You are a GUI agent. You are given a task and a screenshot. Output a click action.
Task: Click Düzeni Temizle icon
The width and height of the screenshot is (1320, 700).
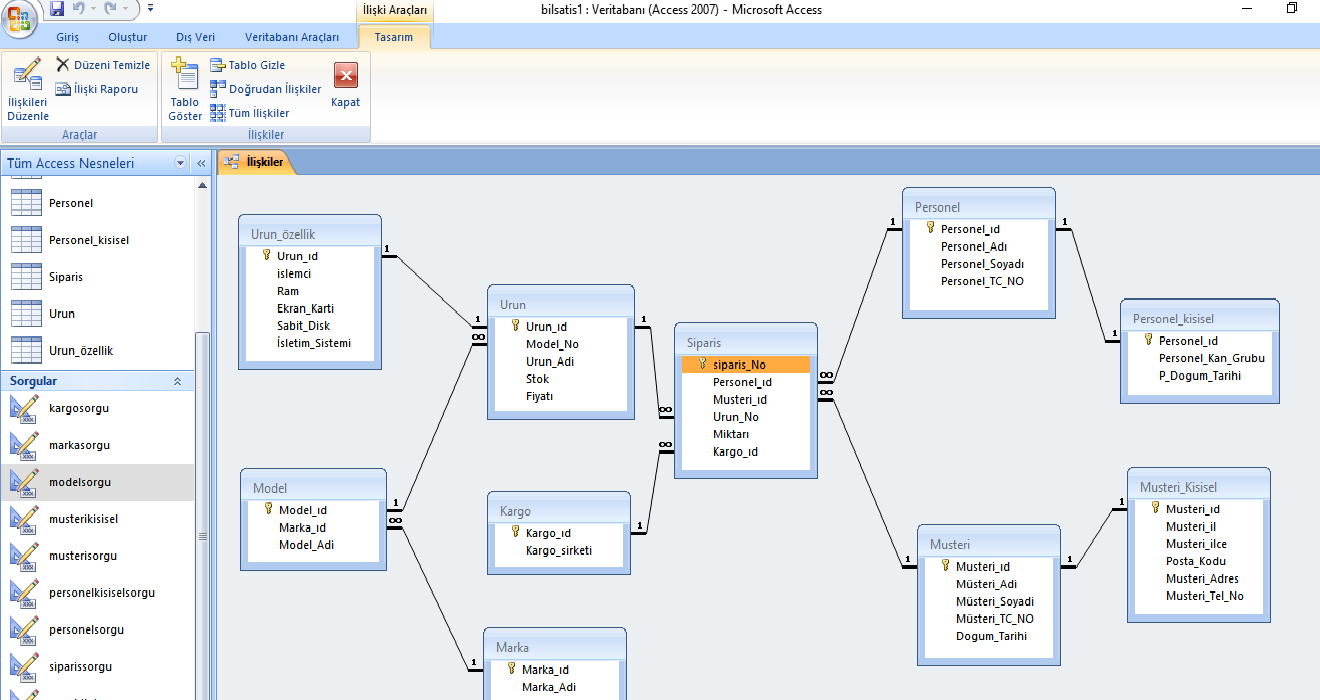pyautogui.click(x=64, y=65)
